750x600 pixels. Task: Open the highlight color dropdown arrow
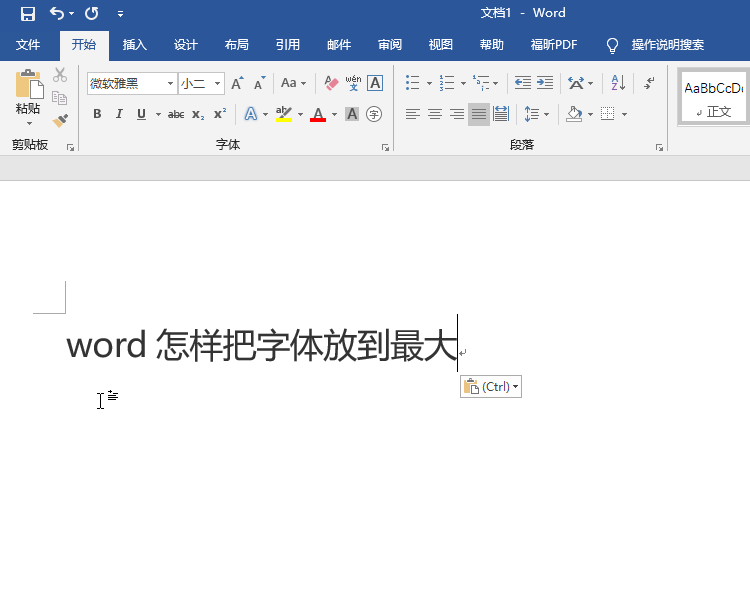click(300, 114)
